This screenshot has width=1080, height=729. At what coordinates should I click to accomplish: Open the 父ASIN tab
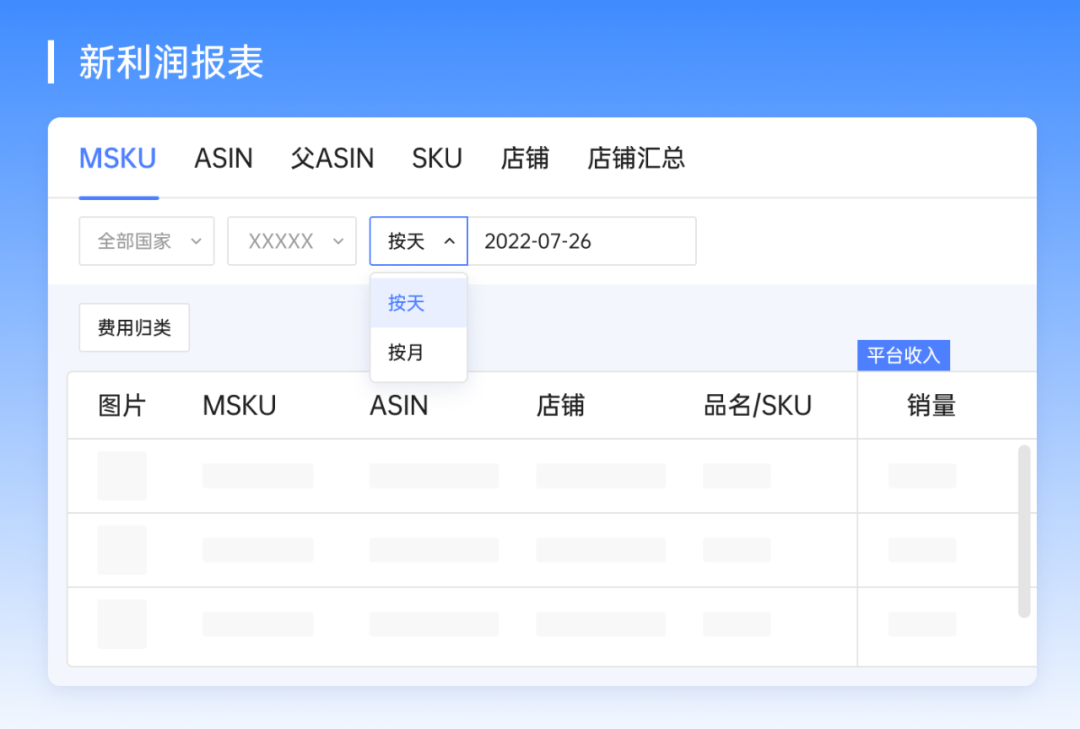[x=332, y=158]
